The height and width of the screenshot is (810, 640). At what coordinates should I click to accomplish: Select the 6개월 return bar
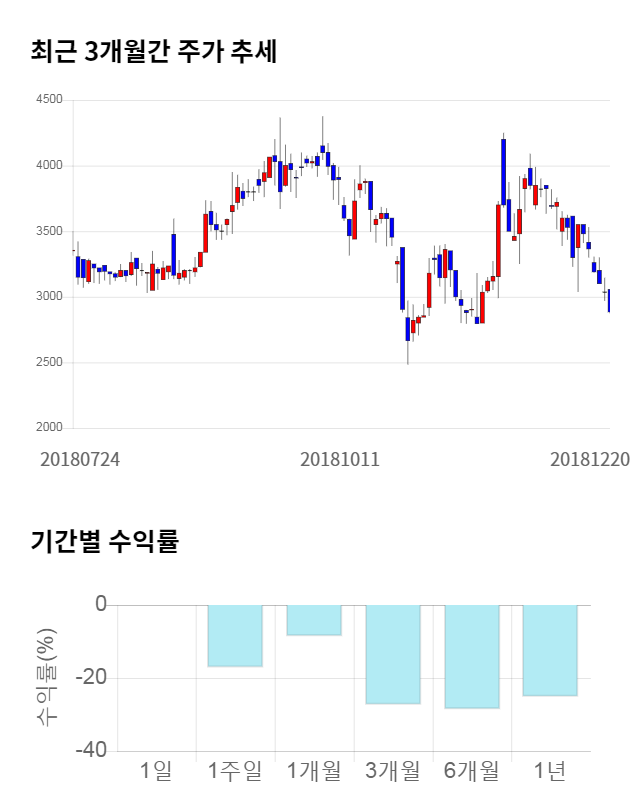coord(472,656)
